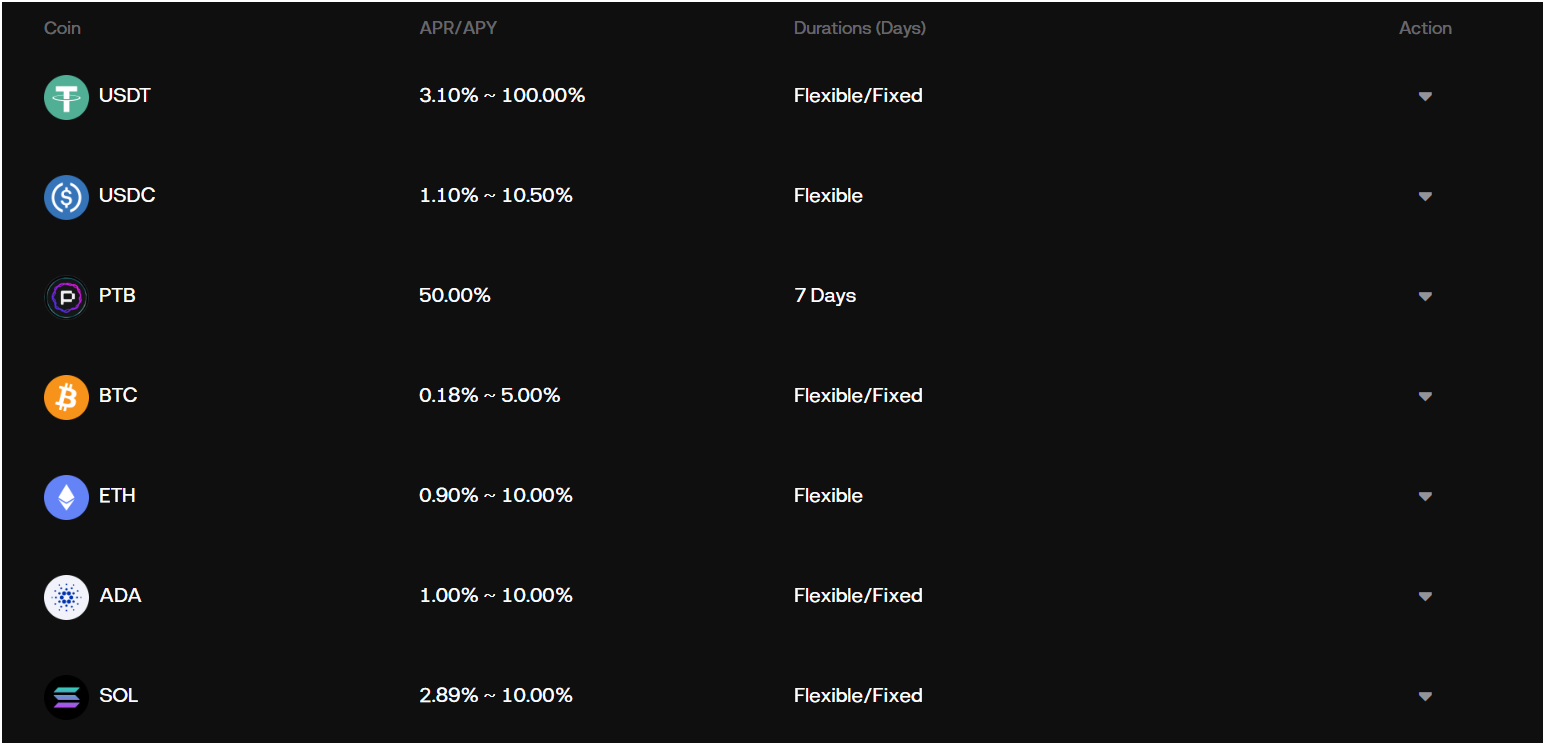Open the ETH row dropdown arrow
Viewport: 1545px width, 745px height.
(x=1425, y=497)
